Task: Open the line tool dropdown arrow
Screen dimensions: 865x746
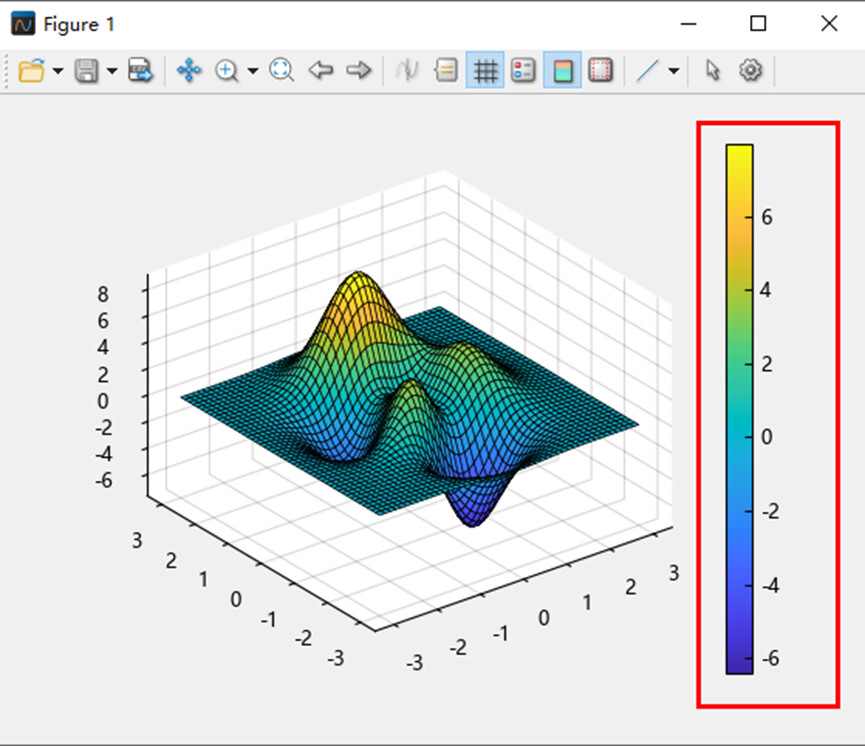Action: [674, 71]
